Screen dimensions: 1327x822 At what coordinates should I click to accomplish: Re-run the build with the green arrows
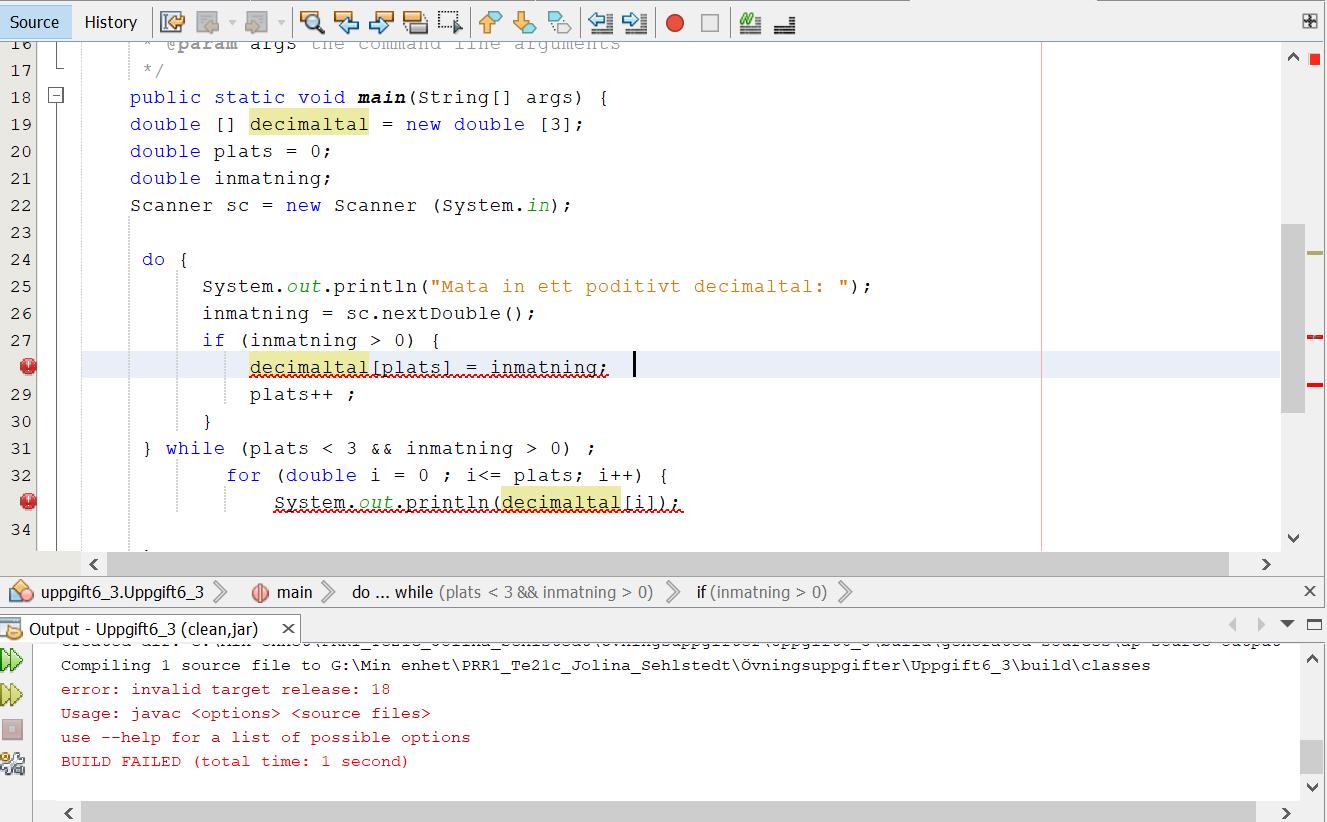(12, 660)
